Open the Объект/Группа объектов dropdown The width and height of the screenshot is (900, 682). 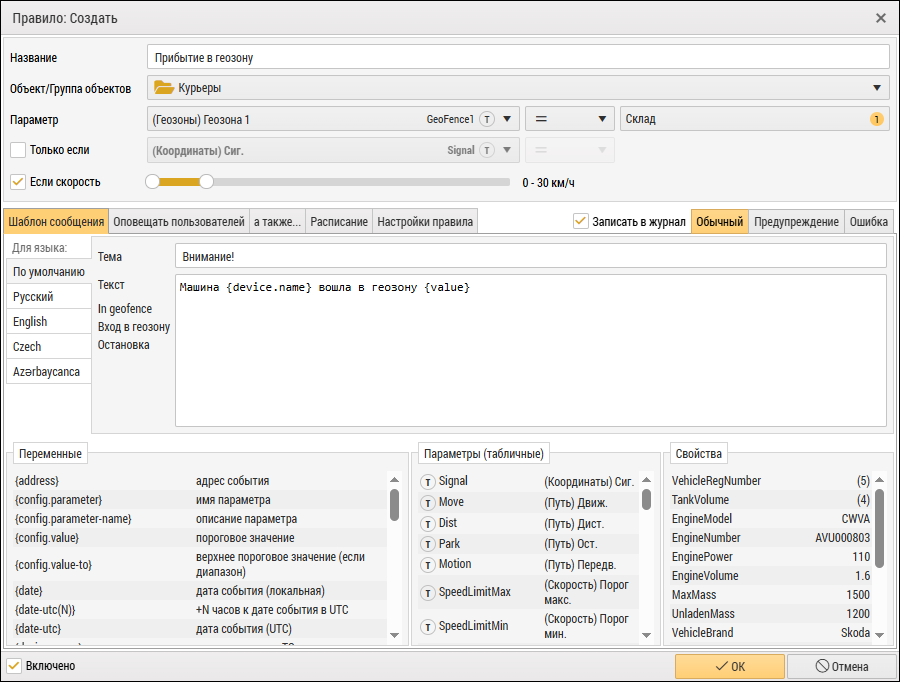[x=877, y=88]
